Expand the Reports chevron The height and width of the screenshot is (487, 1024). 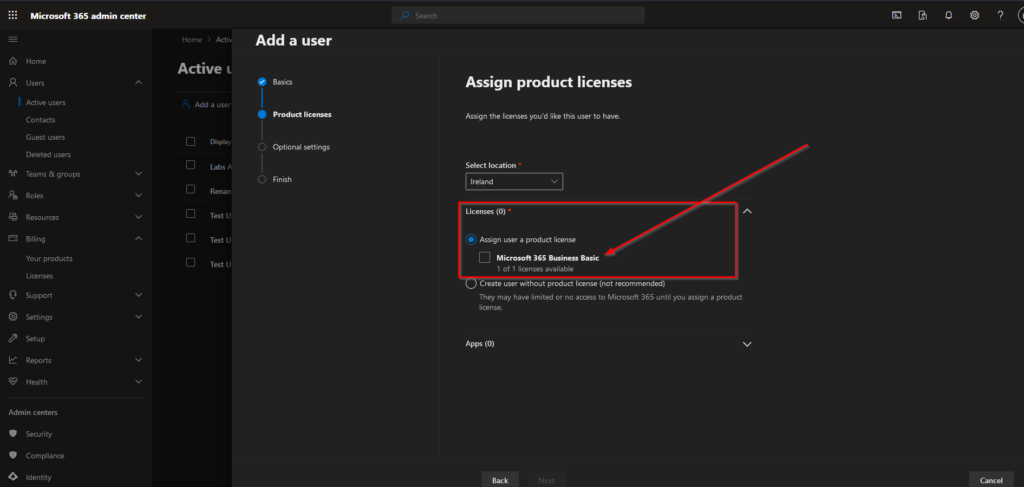click(138, 360)
